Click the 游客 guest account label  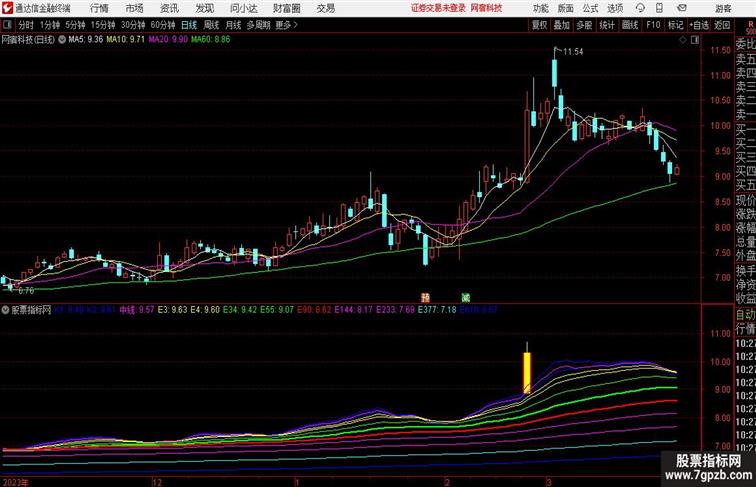click(723, 8)
